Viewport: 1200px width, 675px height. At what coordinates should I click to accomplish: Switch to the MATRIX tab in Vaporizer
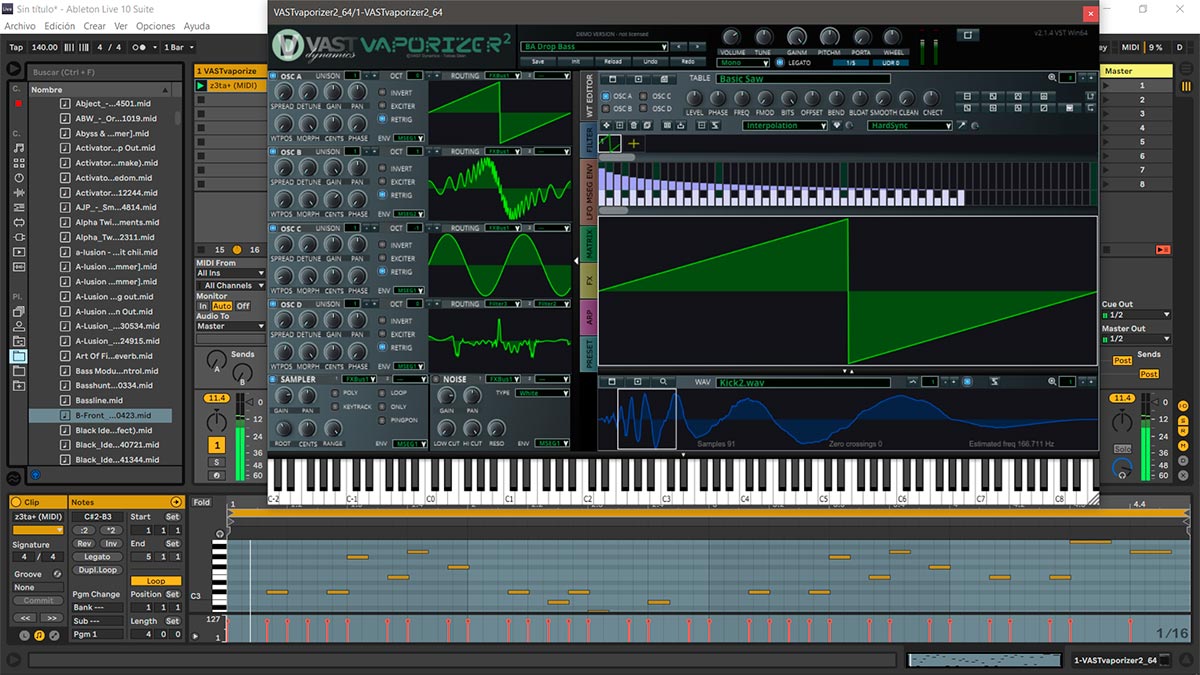tap(588, 242)
